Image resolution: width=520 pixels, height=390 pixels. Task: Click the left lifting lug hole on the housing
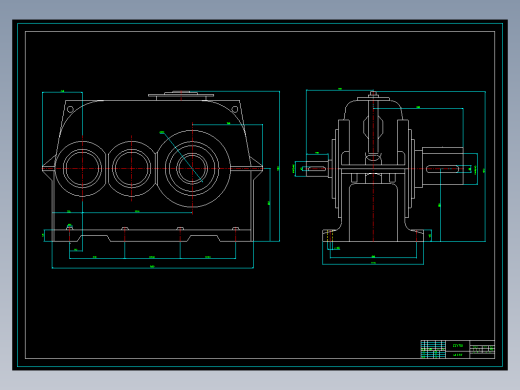[70, 109]
